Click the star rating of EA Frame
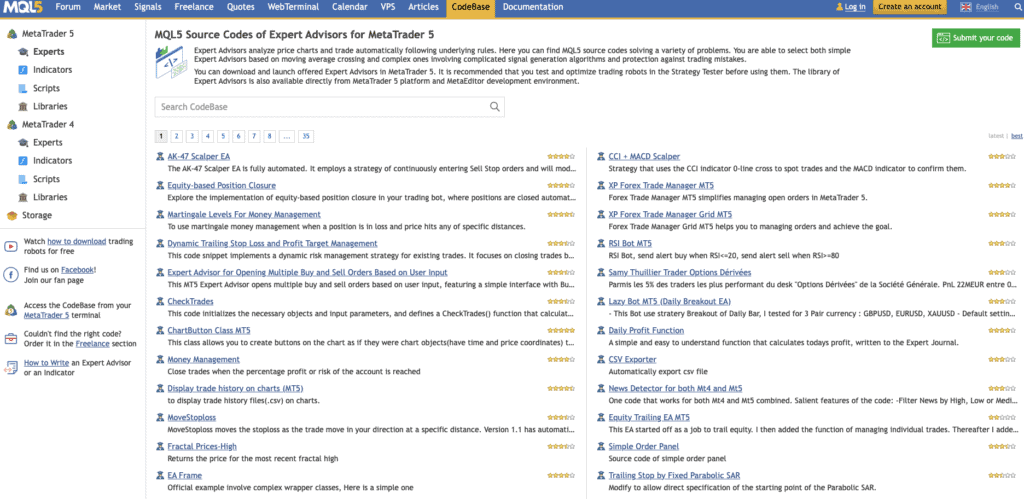 point(561,475)
